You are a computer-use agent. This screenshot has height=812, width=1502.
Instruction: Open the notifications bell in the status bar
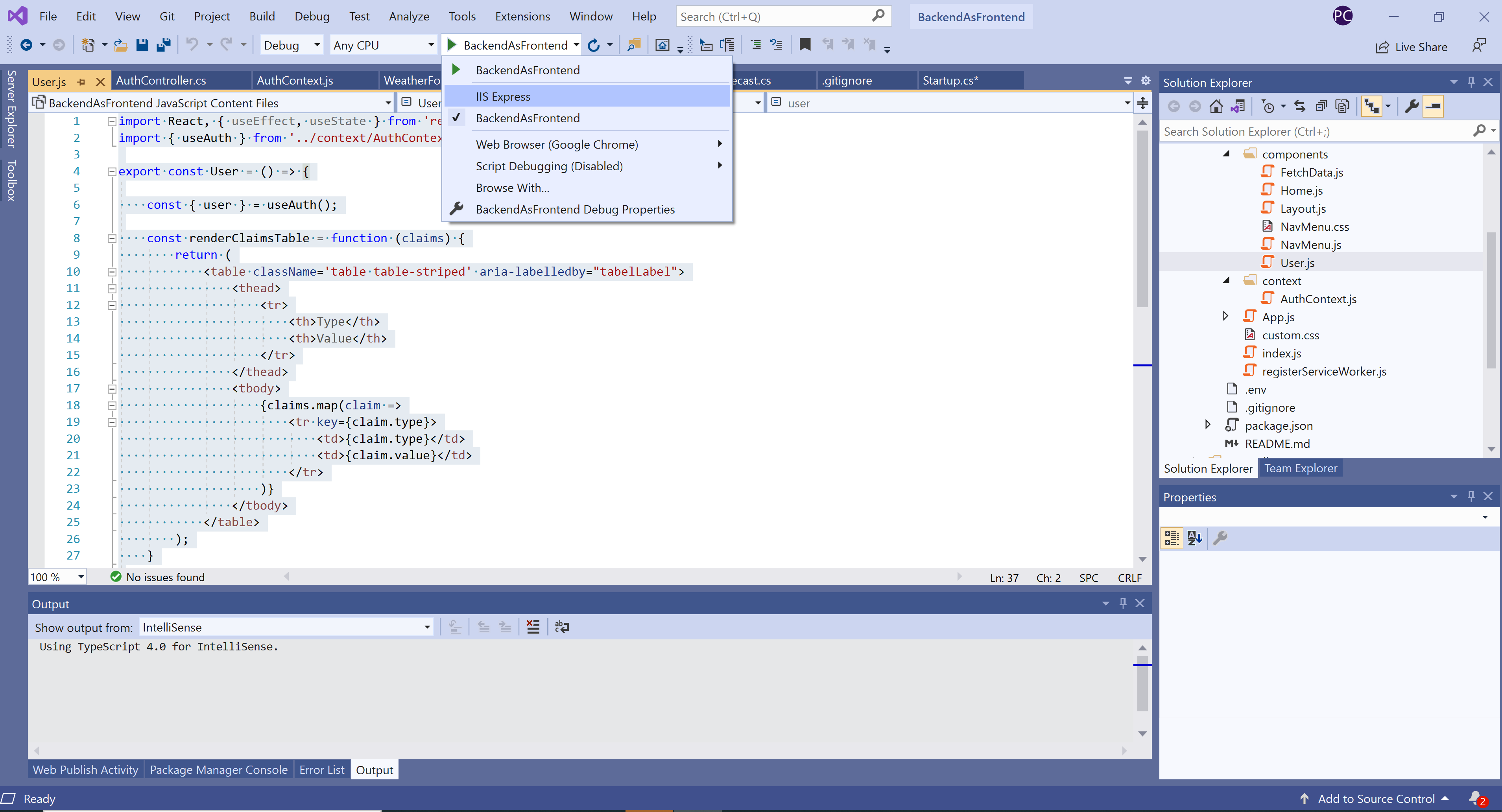click(1475, 798)
